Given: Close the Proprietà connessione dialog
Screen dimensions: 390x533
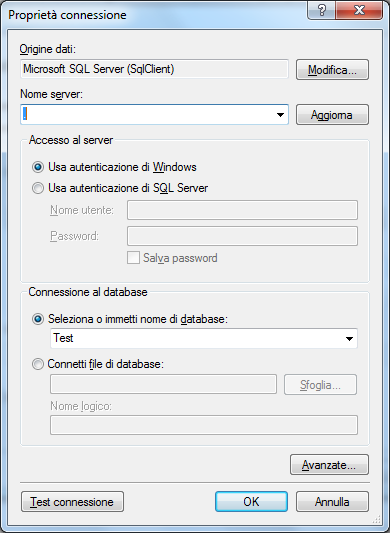Looking at the screenshot, I should tap(359, 11).
